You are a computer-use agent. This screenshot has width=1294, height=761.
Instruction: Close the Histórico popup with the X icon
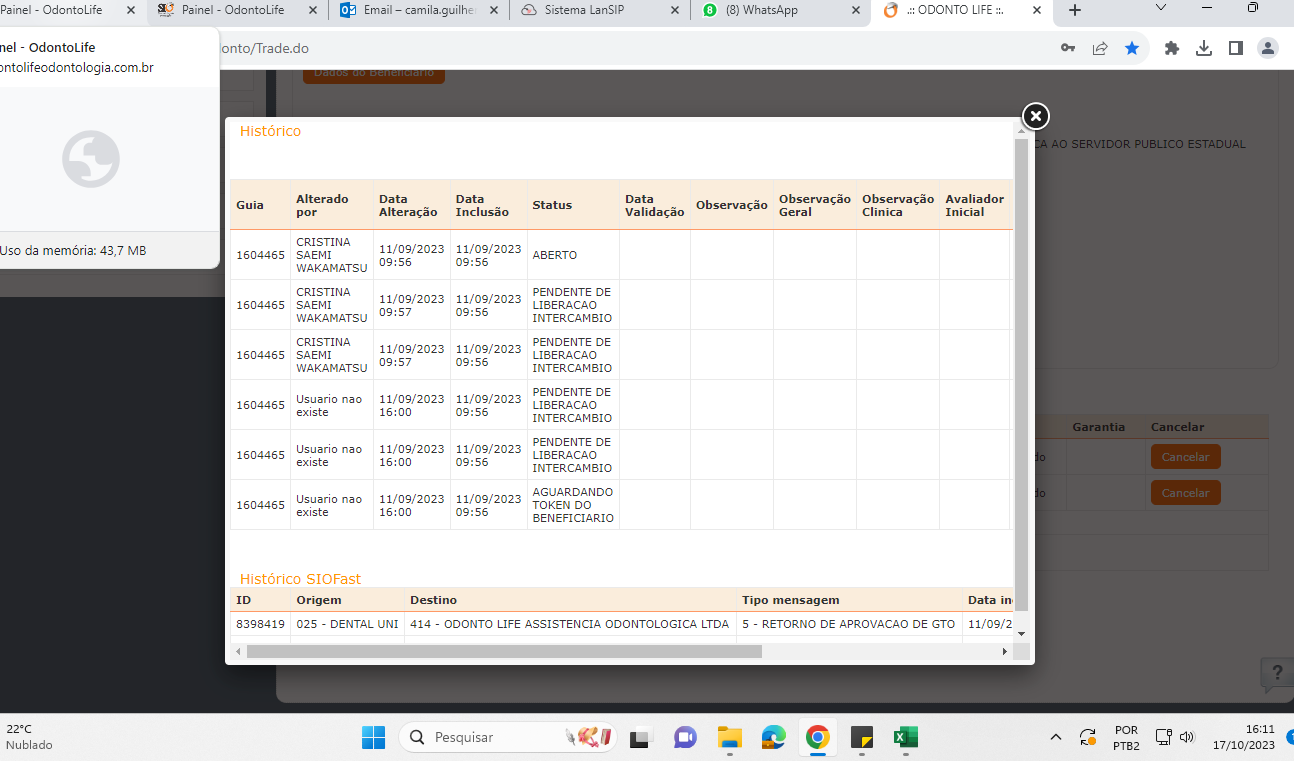1036,117
